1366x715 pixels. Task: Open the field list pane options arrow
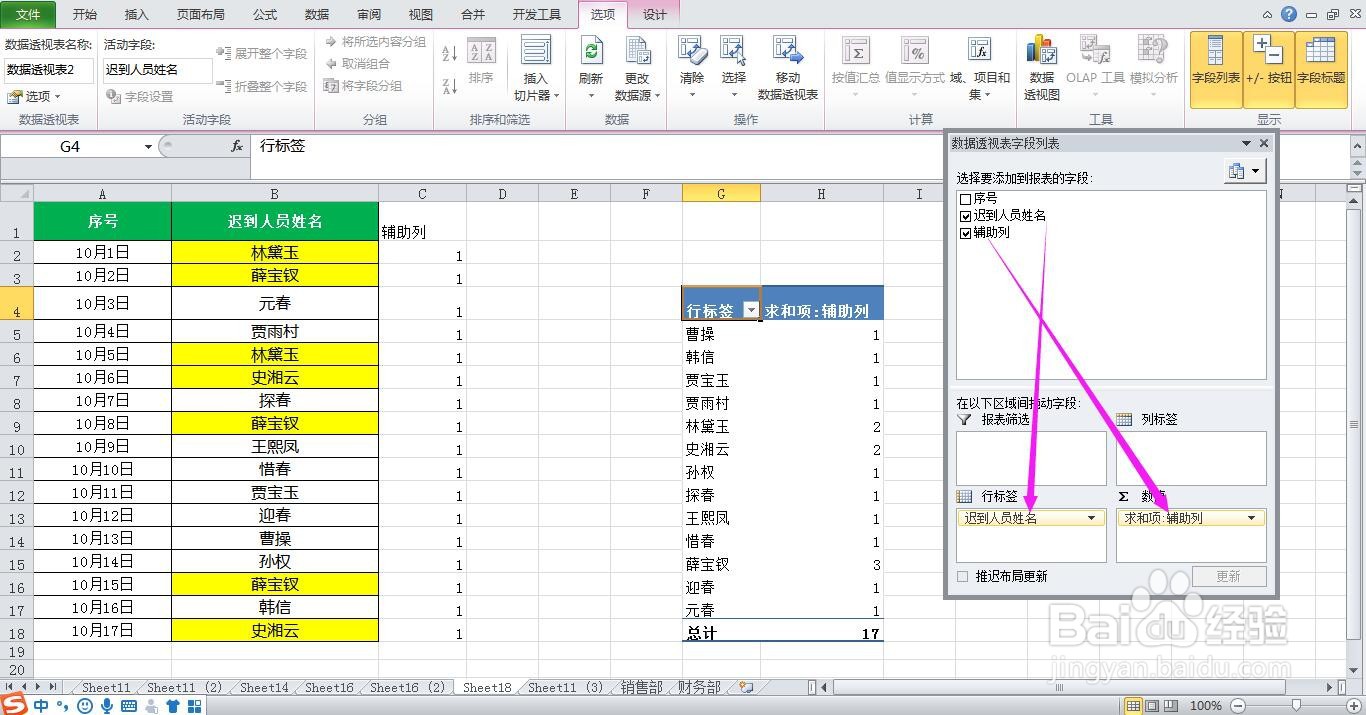click(x=1246, y=143)
